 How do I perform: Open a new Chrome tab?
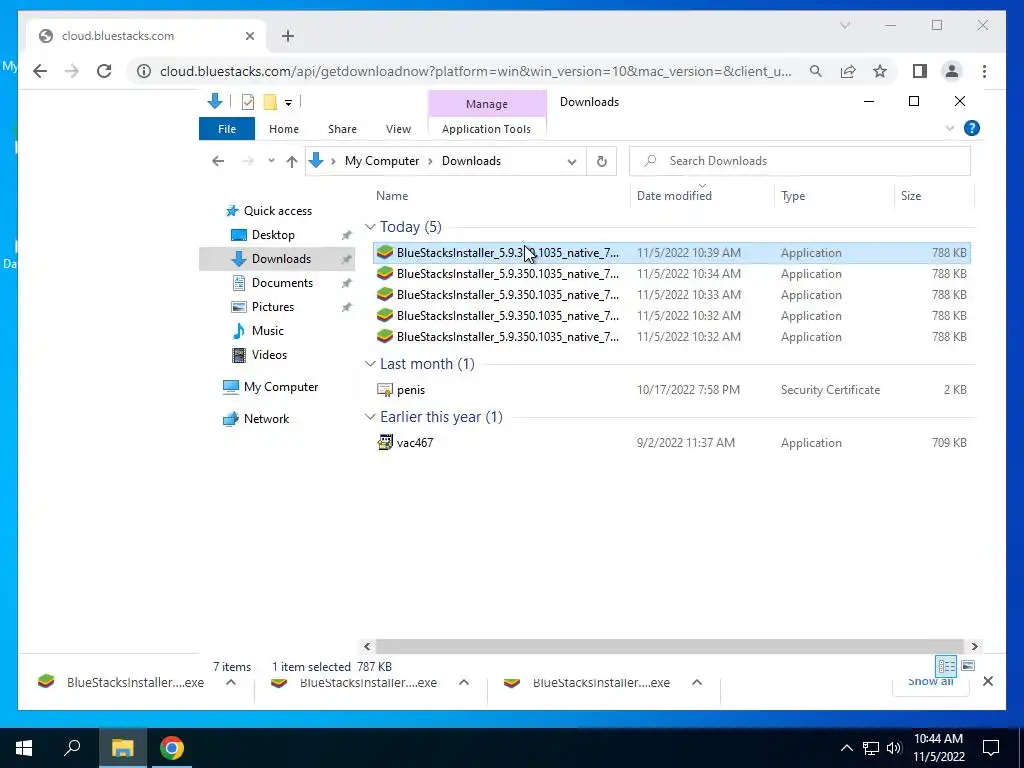pyautogui.click(x=288, y=36)
